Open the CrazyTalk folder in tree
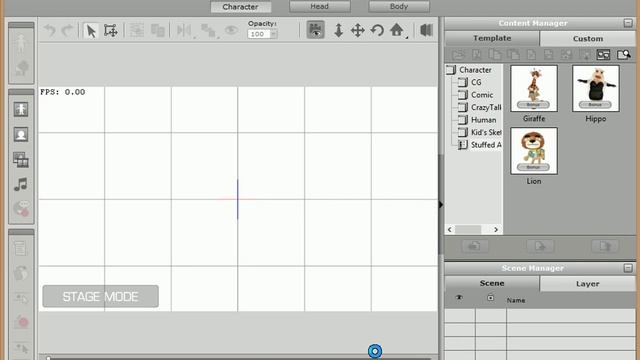640x360 pixels. point(486,107)
